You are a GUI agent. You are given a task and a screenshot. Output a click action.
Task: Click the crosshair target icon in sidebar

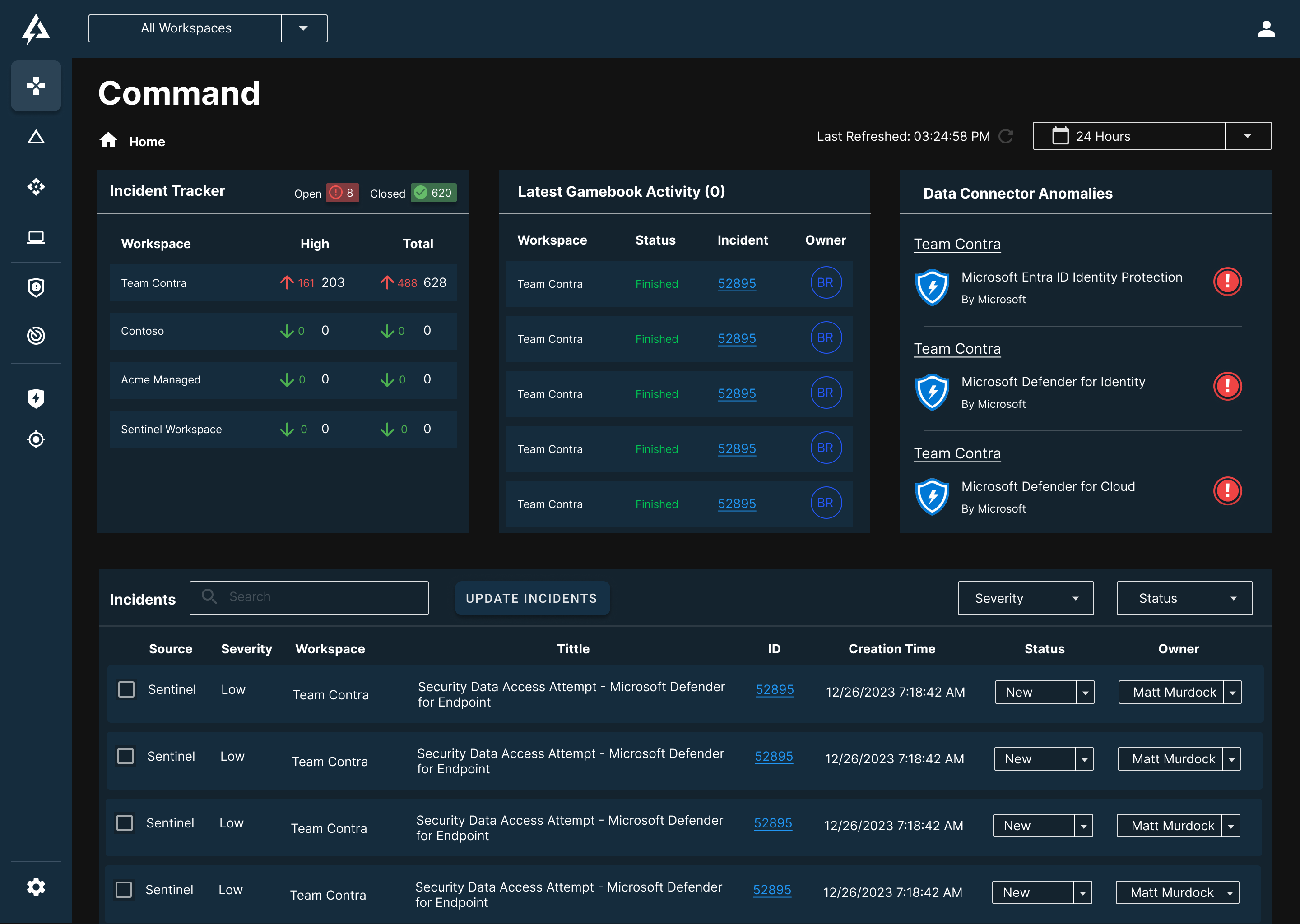(36, 439)
